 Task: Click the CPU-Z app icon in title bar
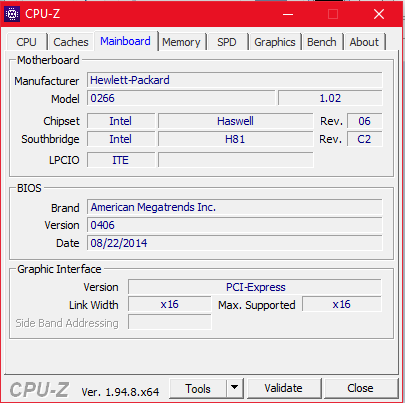pyautogui.click(x=12, y=14)
